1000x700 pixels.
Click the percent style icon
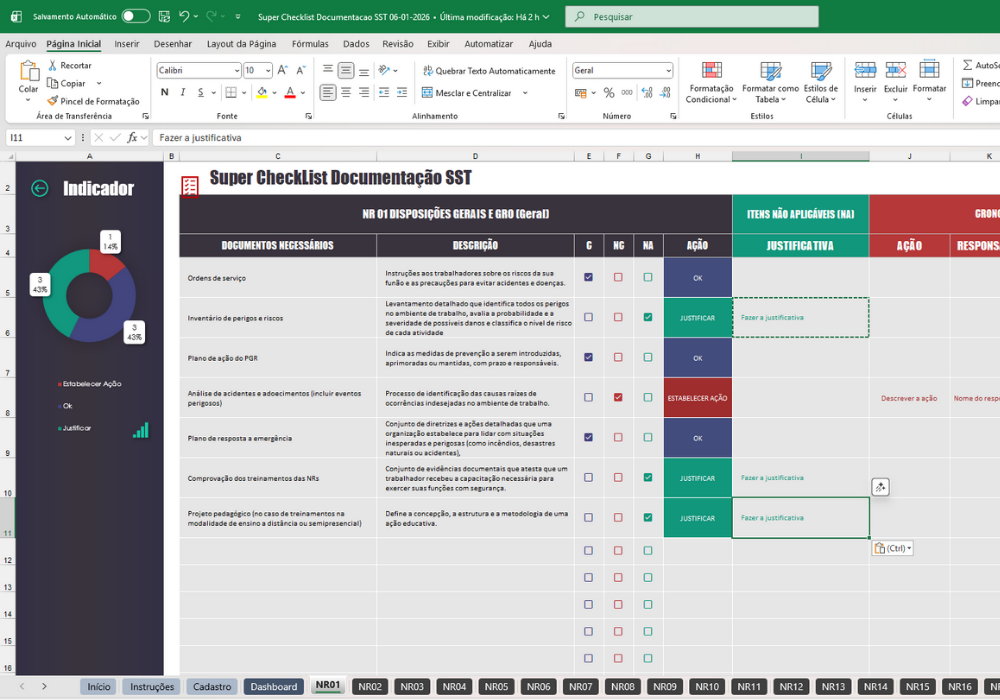click(609, 93)
